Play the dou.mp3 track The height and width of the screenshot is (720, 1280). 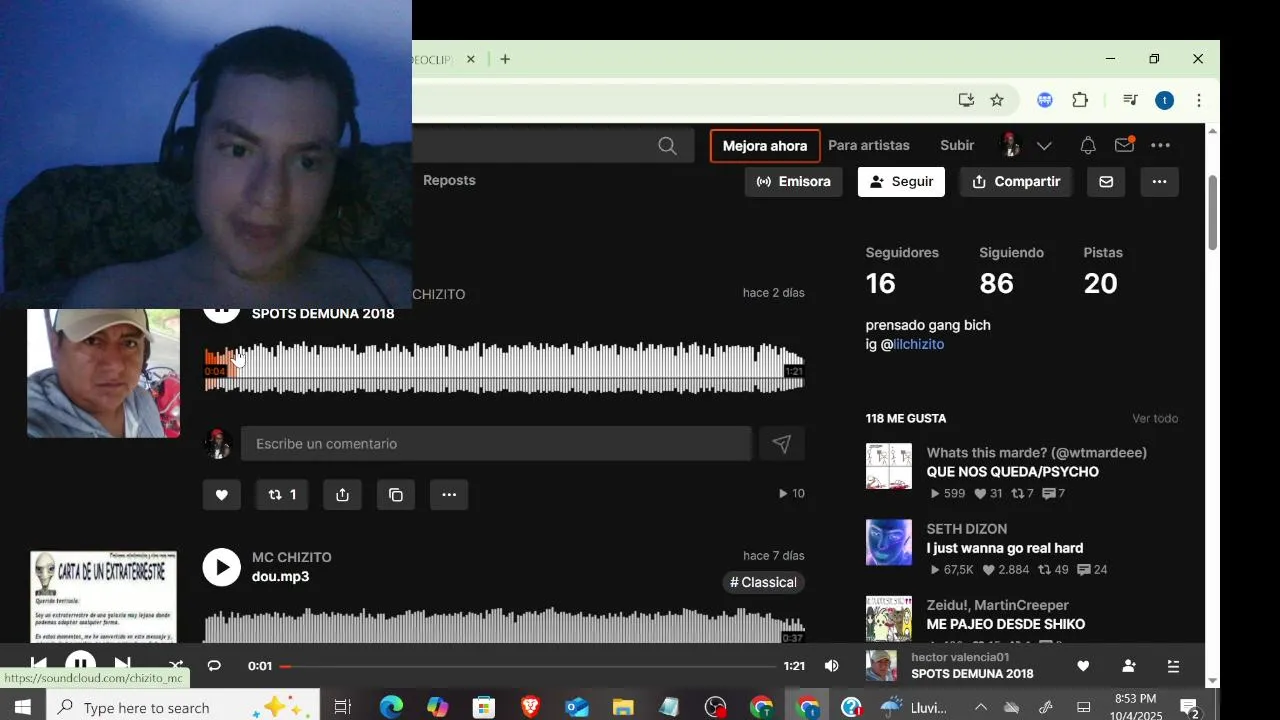[222, 567]
